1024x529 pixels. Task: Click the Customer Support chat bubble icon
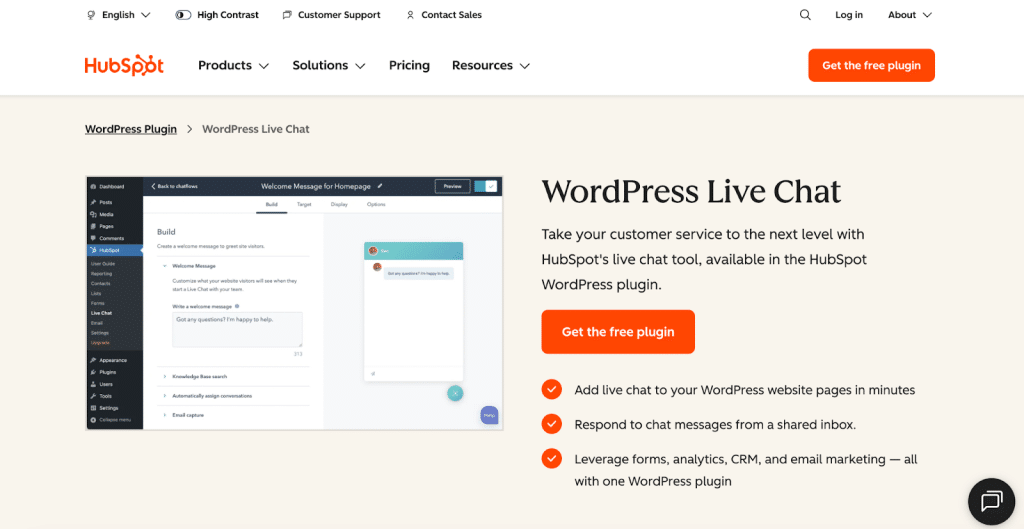(x=287, y=14)
